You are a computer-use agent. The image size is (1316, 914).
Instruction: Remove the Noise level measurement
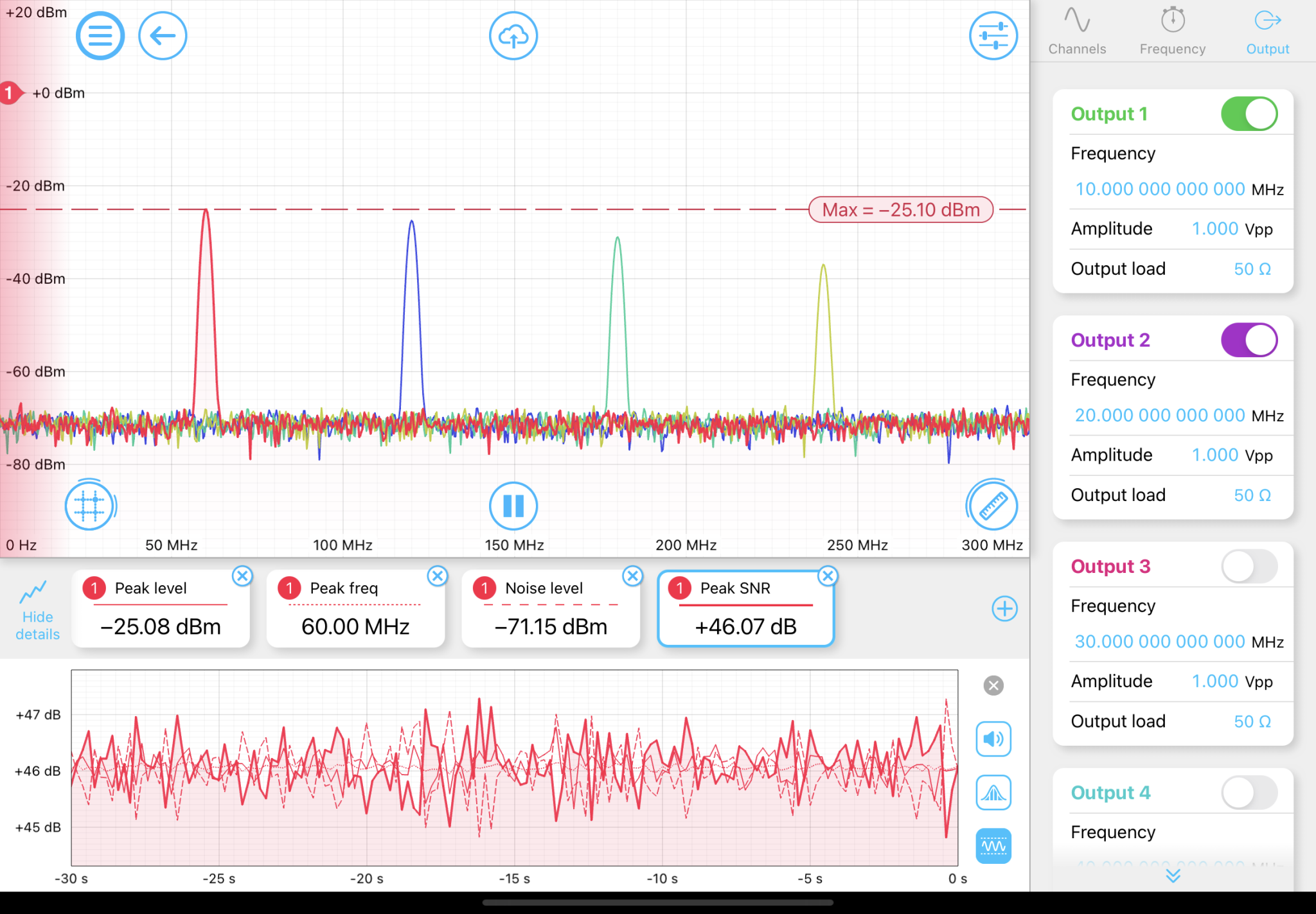633,576
